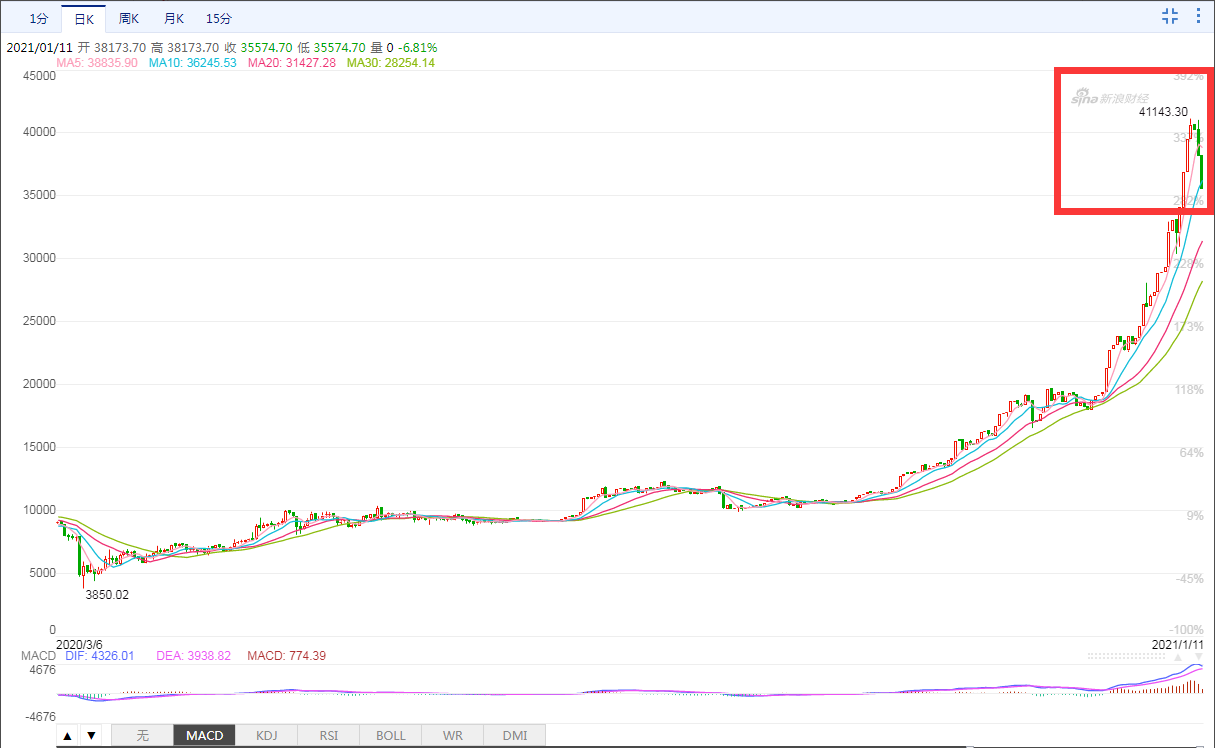Switch indicator to RSI
The width and height of the screenshot is (1215, 748).
point(329,735)
